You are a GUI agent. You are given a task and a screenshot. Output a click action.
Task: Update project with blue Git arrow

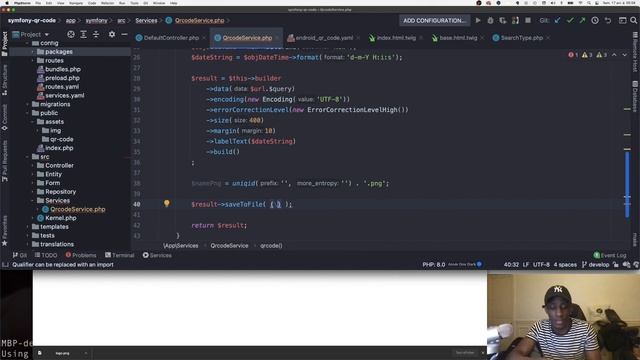(x=557, y=20)
